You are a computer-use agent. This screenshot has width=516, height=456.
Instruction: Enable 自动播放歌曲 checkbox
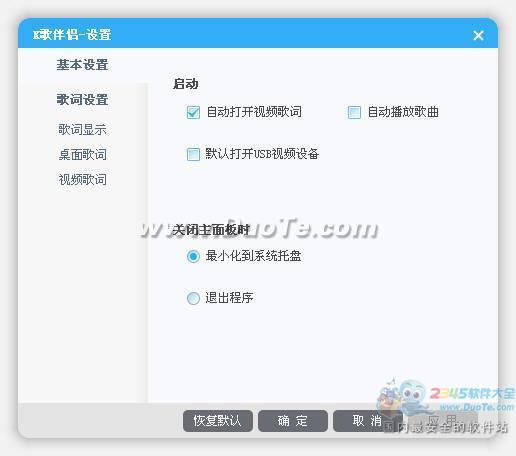point(354,112)
